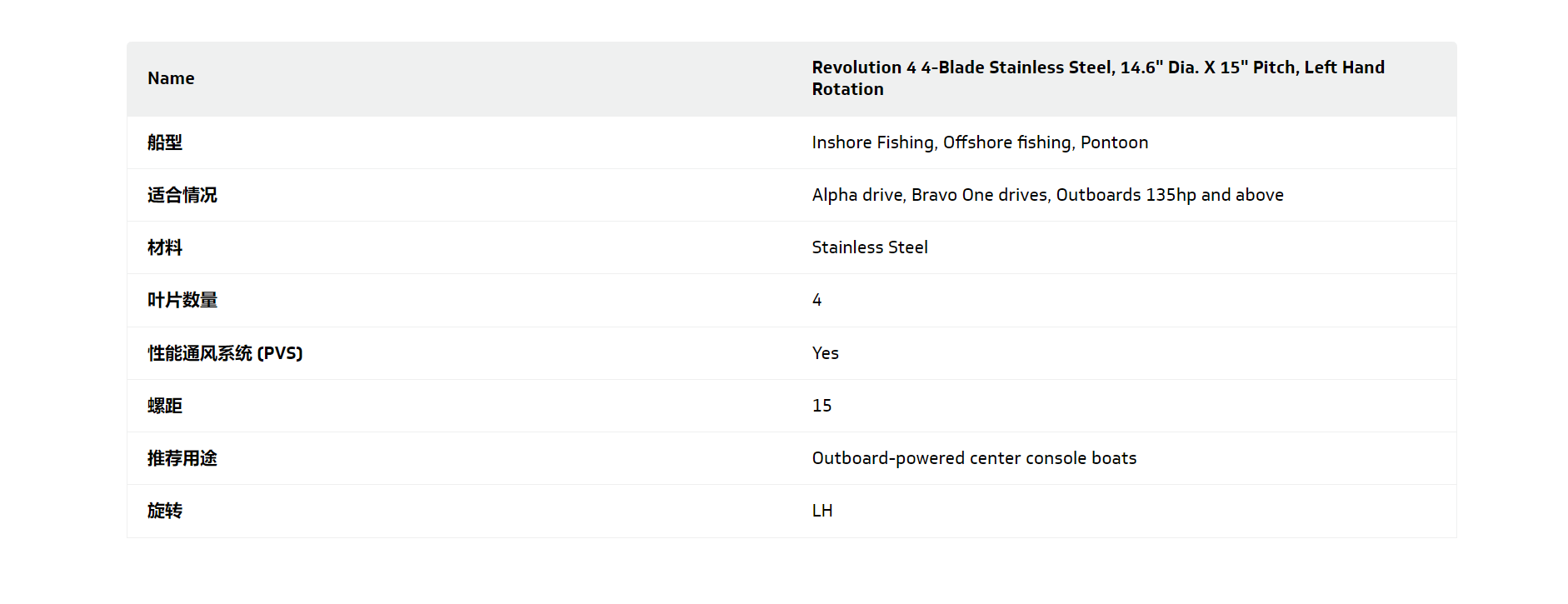Click the 材料 row label

tap(165, 247)
